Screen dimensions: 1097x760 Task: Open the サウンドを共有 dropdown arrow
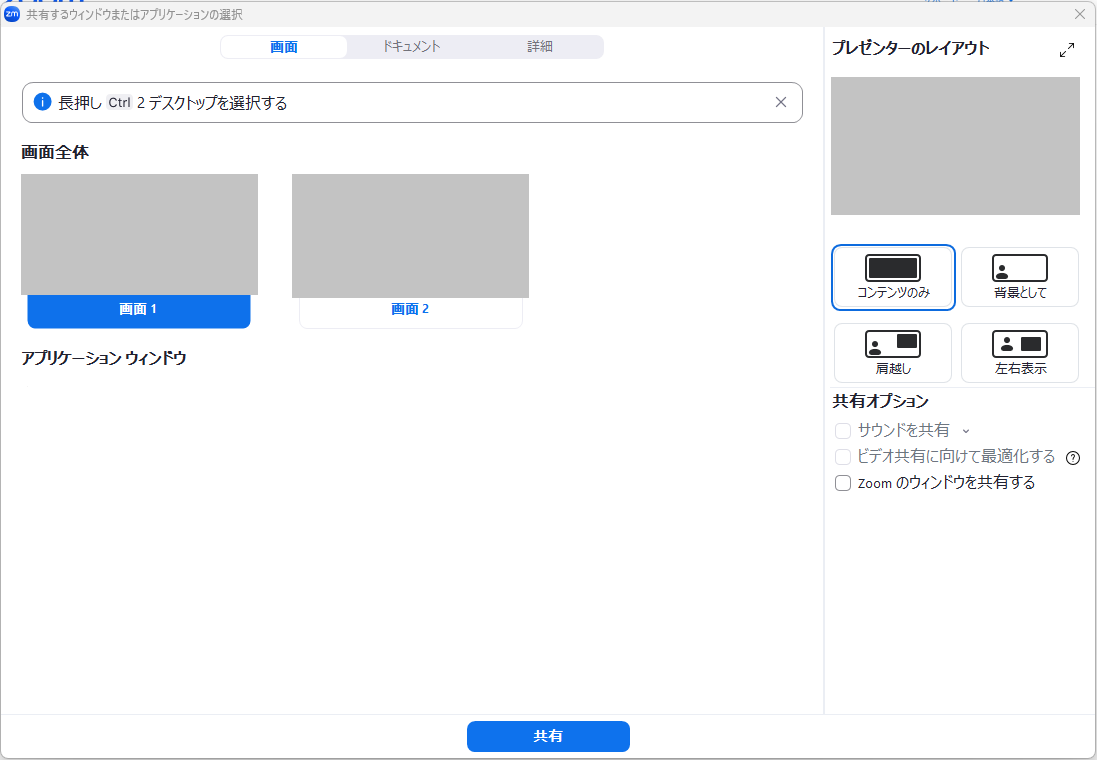pos(966,431)
